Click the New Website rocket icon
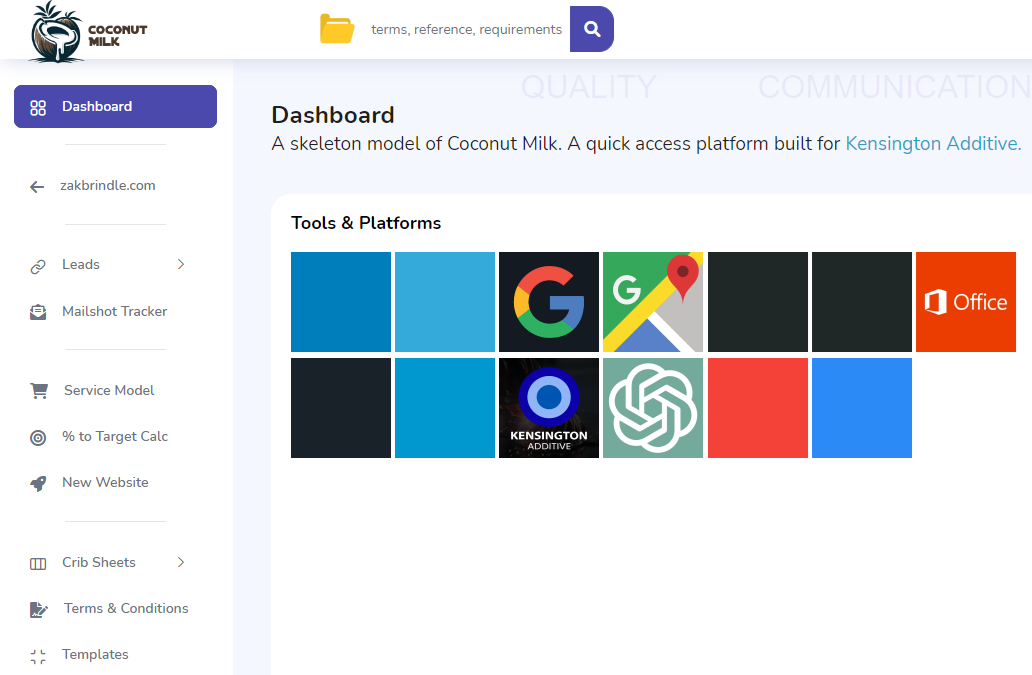 [38, 484]
